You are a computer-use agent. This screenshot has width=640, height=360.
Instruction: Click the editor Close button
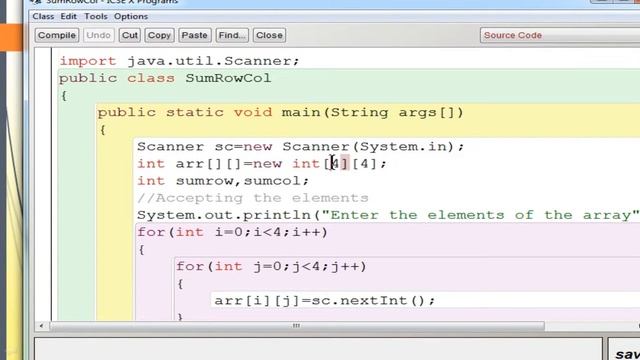click(269, 35)
